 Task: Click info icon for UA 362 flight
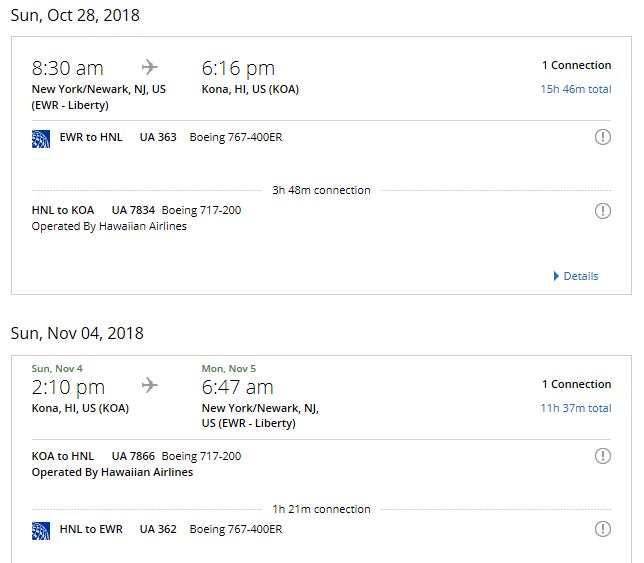click(x=602, y=529)
